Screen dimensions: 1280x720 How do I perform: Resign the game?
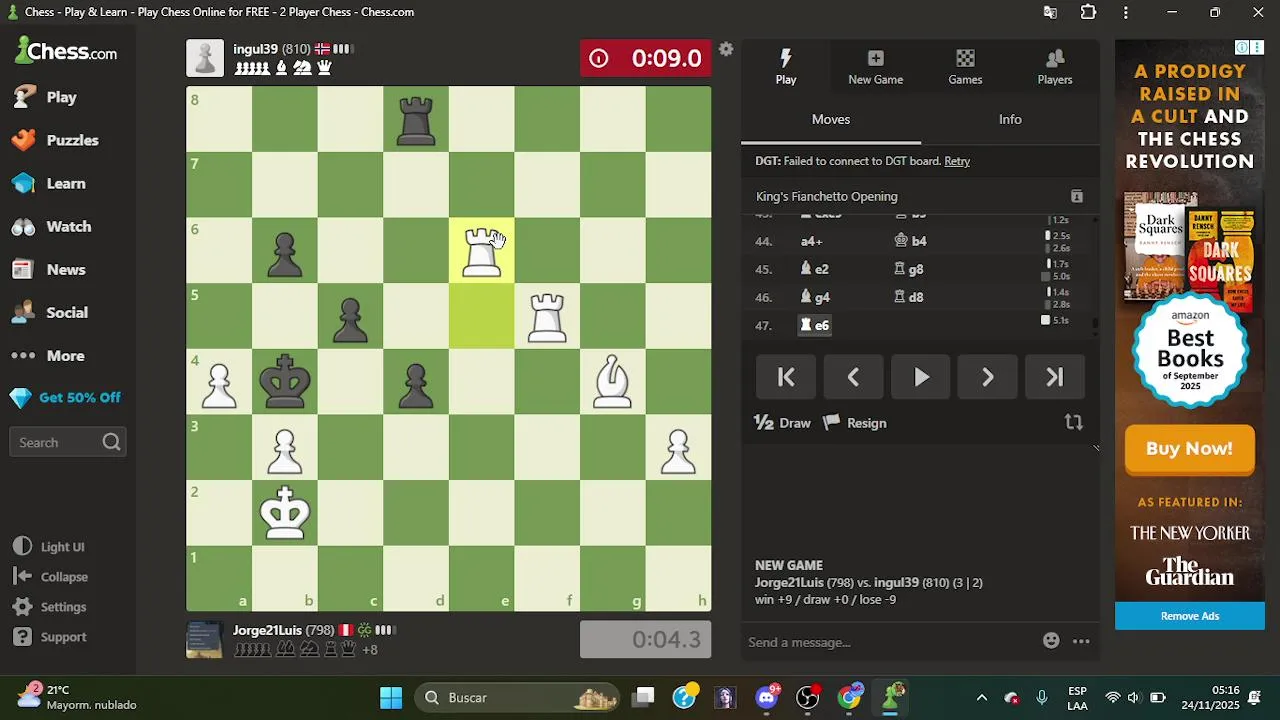(855, 423)
